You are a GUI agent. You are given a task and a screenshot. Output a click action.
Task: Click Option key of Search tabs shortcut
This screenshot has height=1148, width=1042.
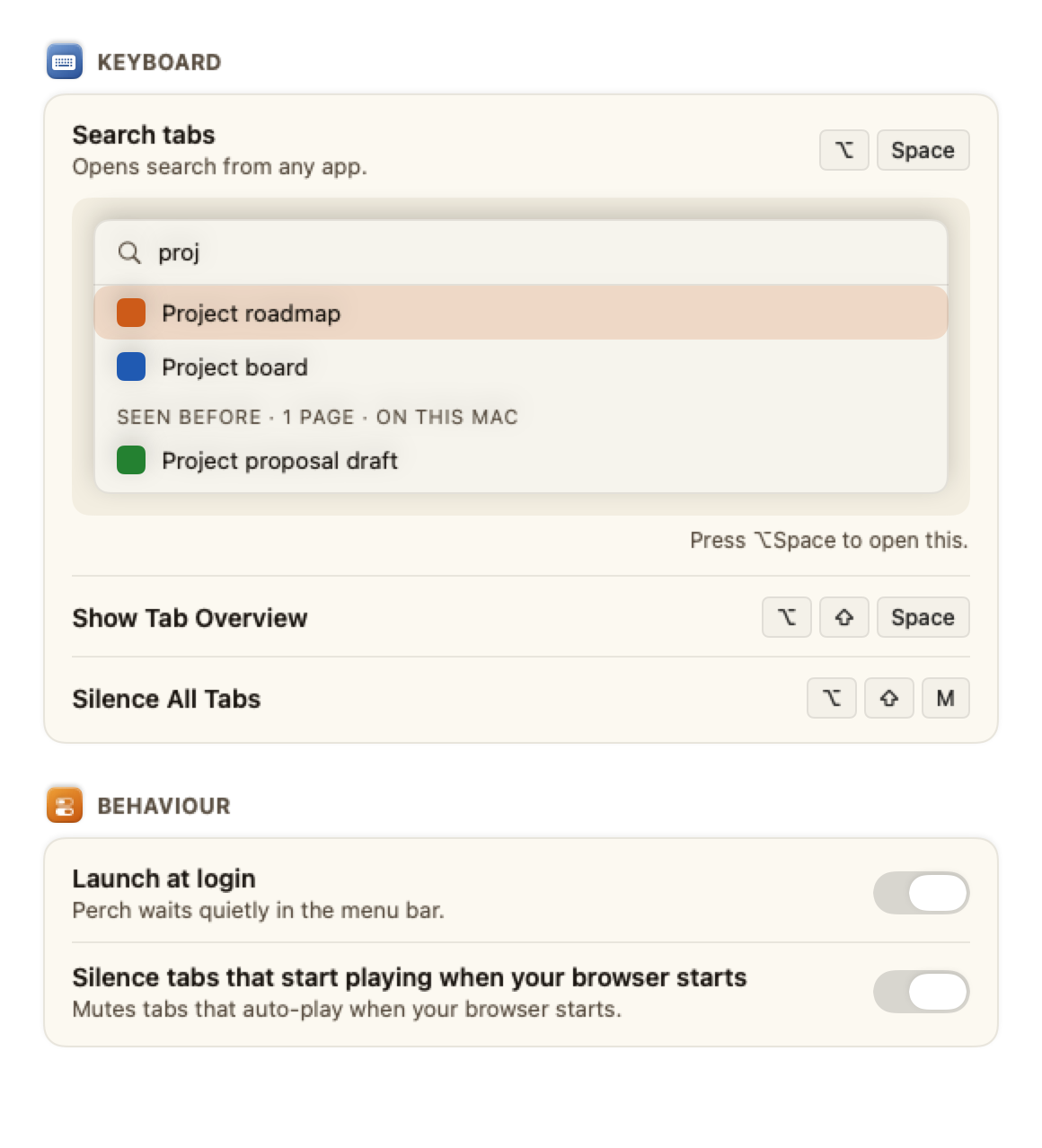point(844,150)
